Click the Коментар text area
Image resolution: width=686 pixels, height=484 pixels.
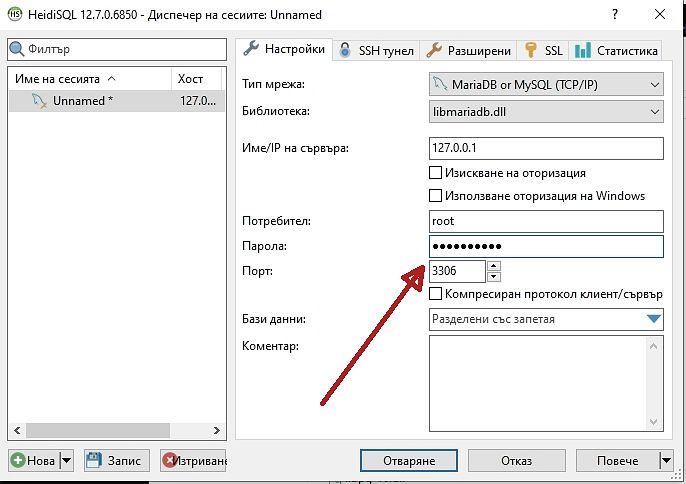point(546,383)
